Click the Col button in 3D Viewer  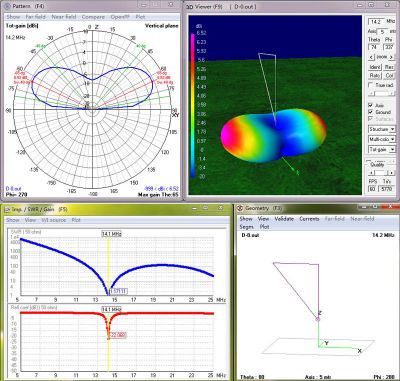389,76
